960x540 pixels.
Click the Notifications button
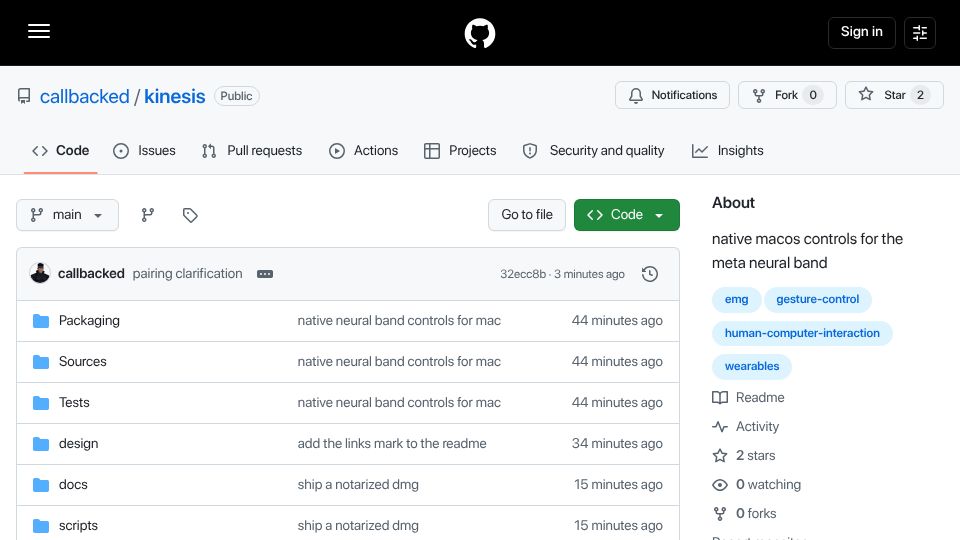click(672, 95)
